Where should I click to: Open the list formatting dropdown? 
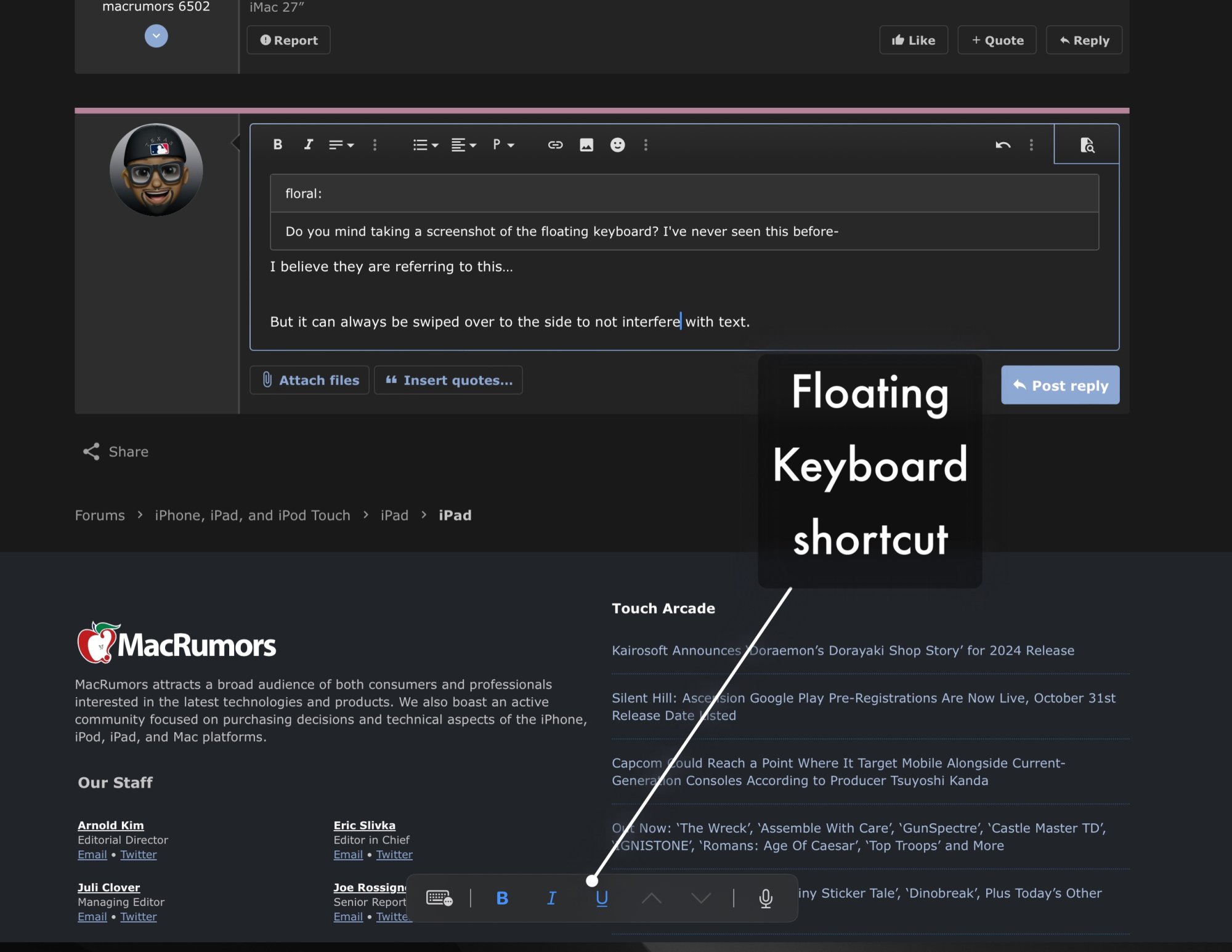(x=425, y=145)
